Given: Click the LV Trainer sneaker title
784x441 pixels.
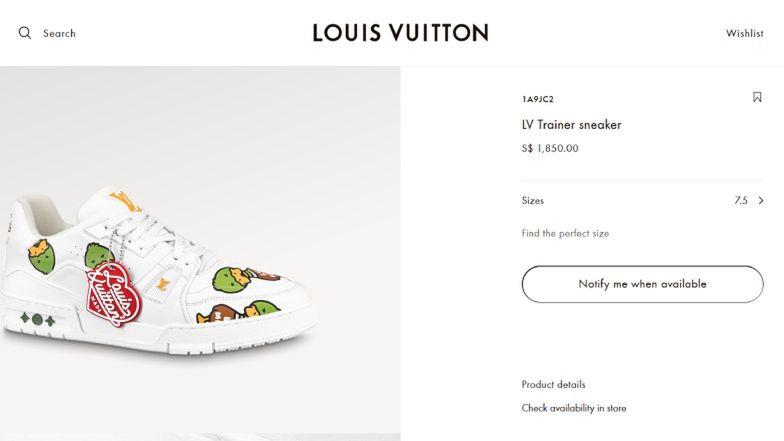Looking at the screenshot, I should coord(571,125).
